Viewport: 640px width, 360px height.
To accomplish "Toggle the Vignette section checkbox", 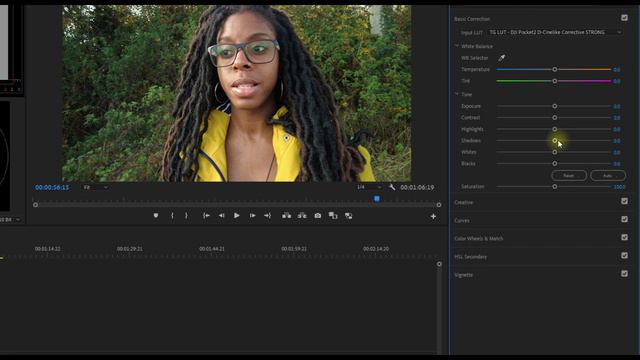I will (624, 273).
